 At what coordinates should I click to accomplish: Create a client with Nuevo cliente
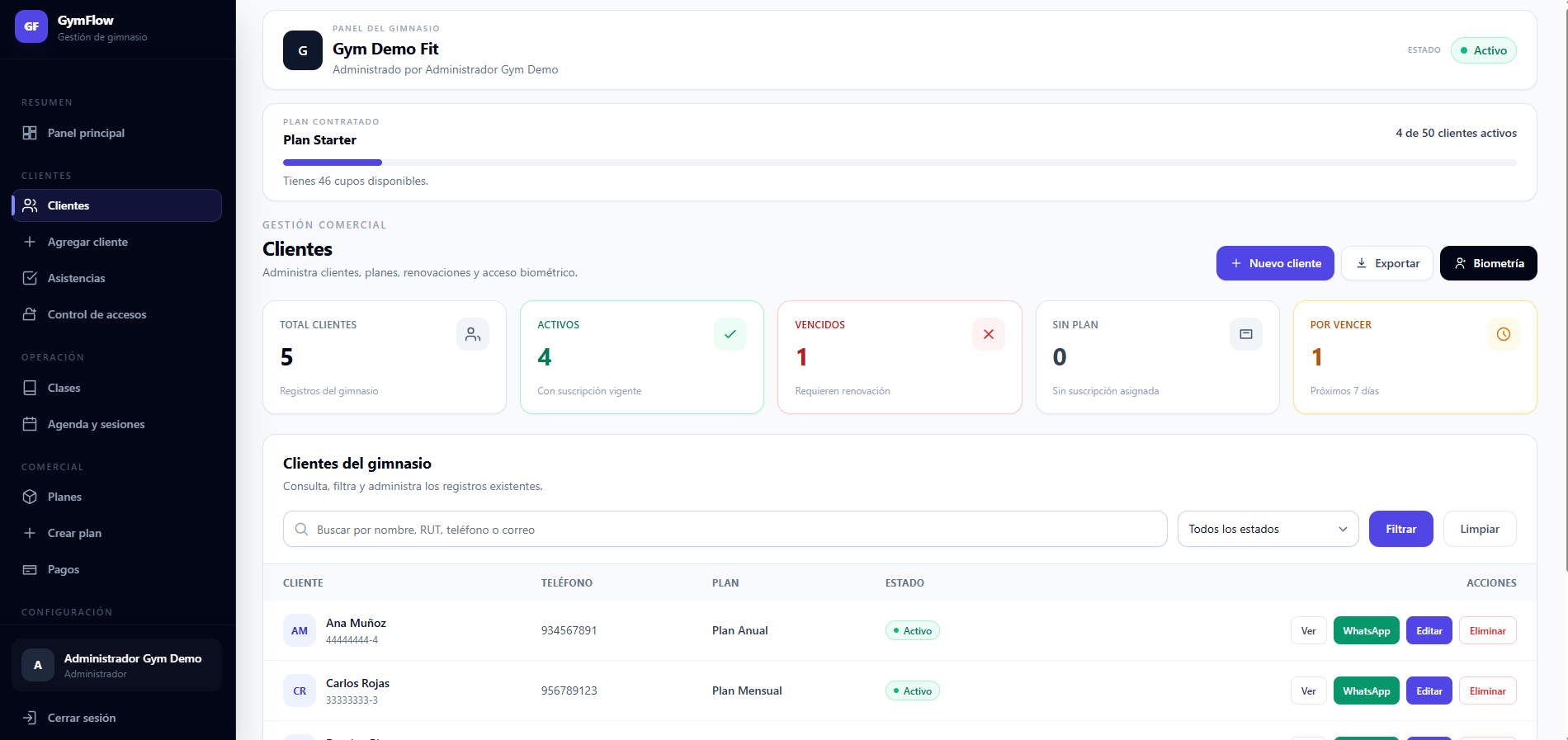point(1275,263)
